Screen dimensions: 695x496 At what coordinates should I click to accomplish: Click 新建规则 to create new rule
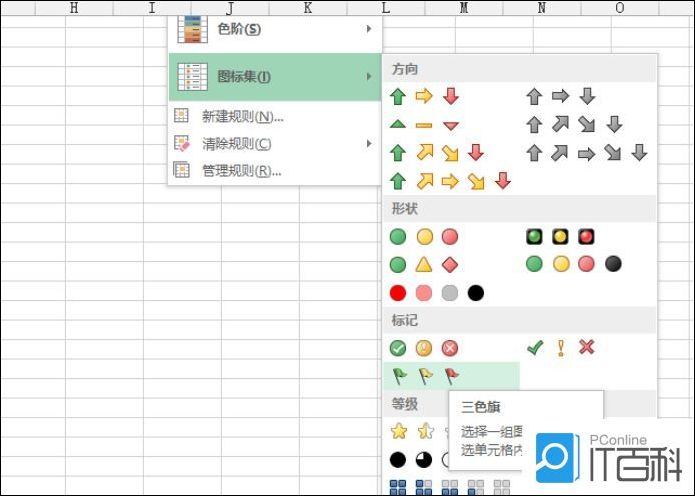click(242, 116)
